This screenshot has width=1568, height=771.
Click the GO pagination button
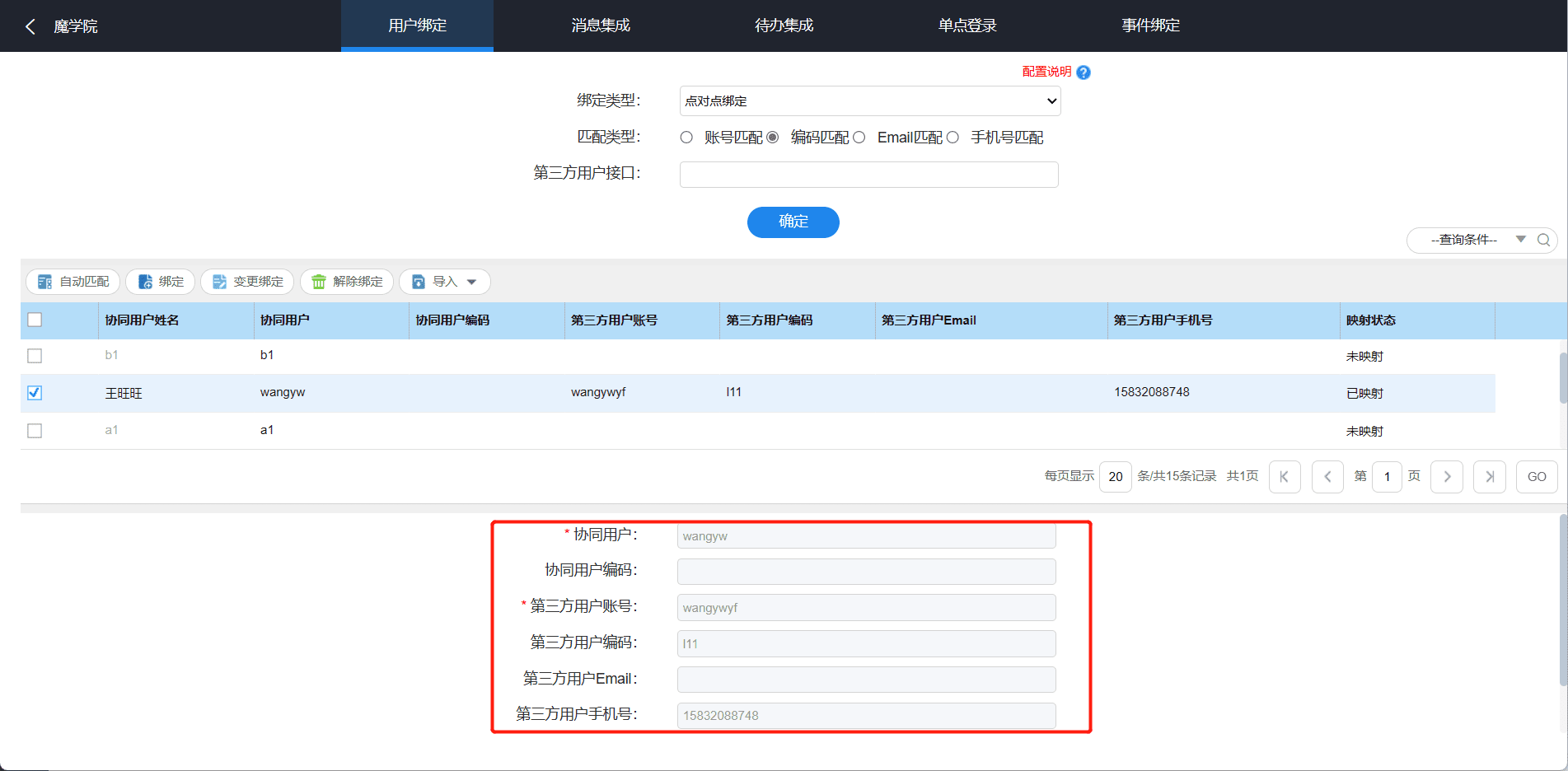click(1537, 477)
